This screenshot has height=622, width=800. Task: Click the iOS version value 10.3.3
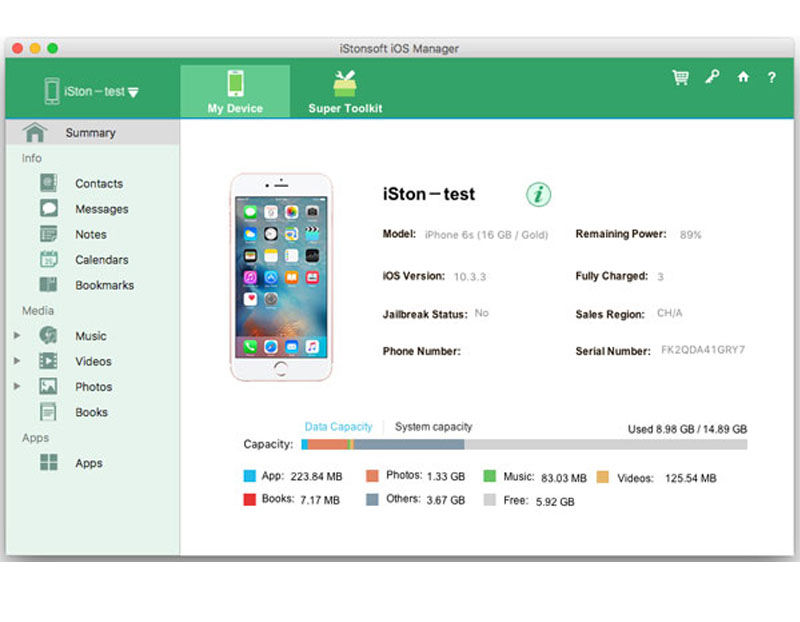470,277
